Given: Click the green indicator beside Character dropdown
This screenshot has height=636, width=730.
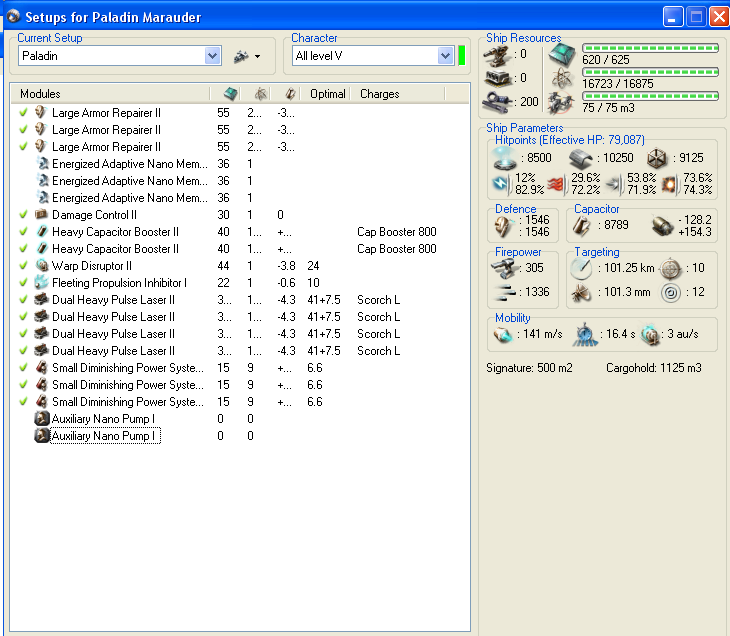Looking at the screenshot, I should [462, 56].
